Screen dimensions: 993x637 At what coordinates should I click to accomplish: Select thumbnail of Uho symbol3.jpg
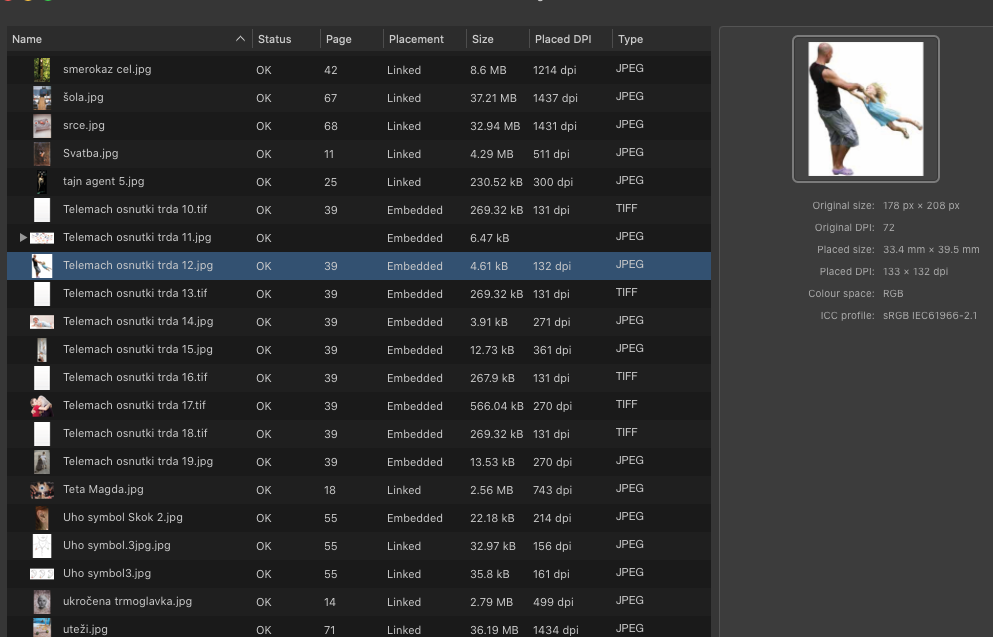coord(42,574)
